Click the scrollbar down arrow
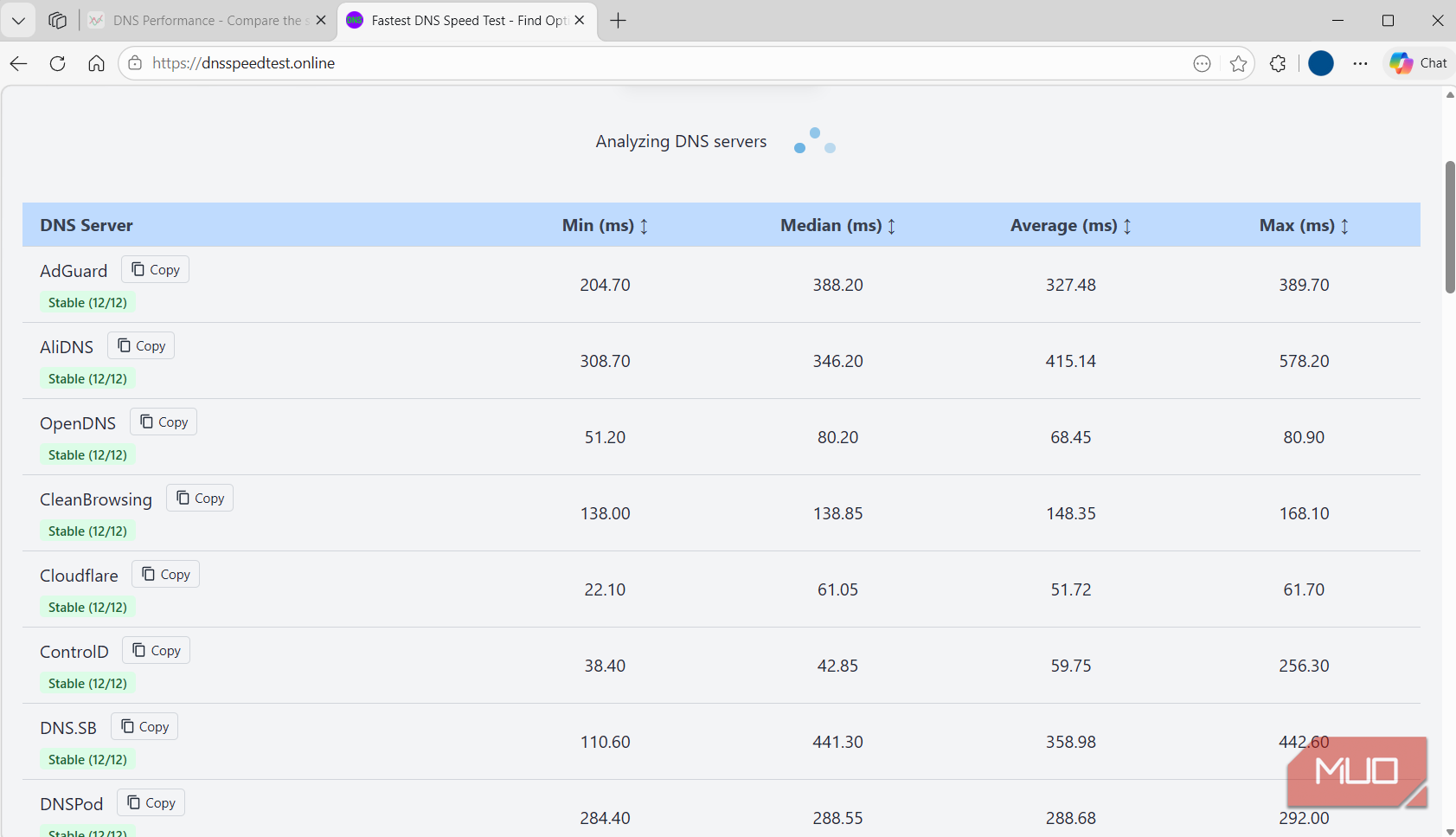This screenshot has width=1456, height=837. tap(1450, 831)
